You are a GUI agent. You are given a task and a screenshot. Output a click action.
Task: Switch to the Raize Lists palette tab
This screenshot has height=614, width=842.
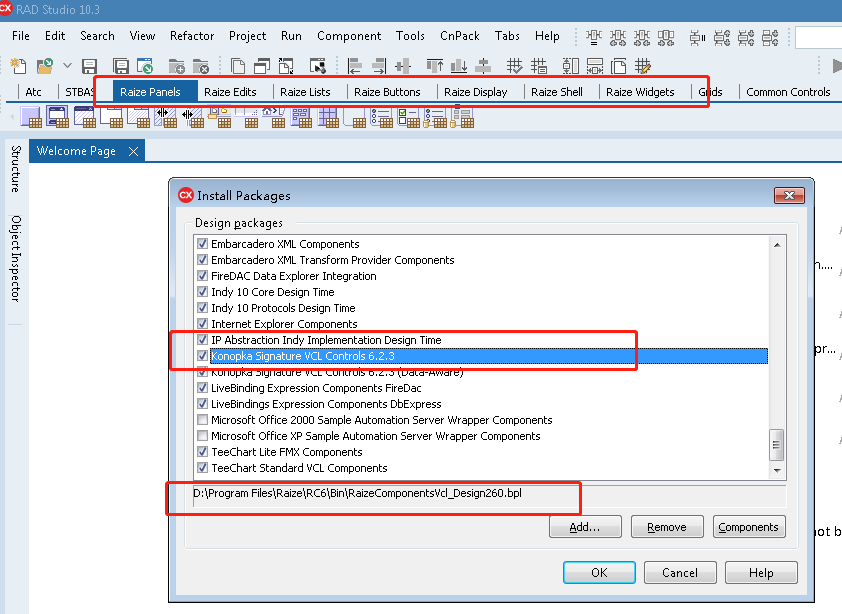(x=305, y=92)
